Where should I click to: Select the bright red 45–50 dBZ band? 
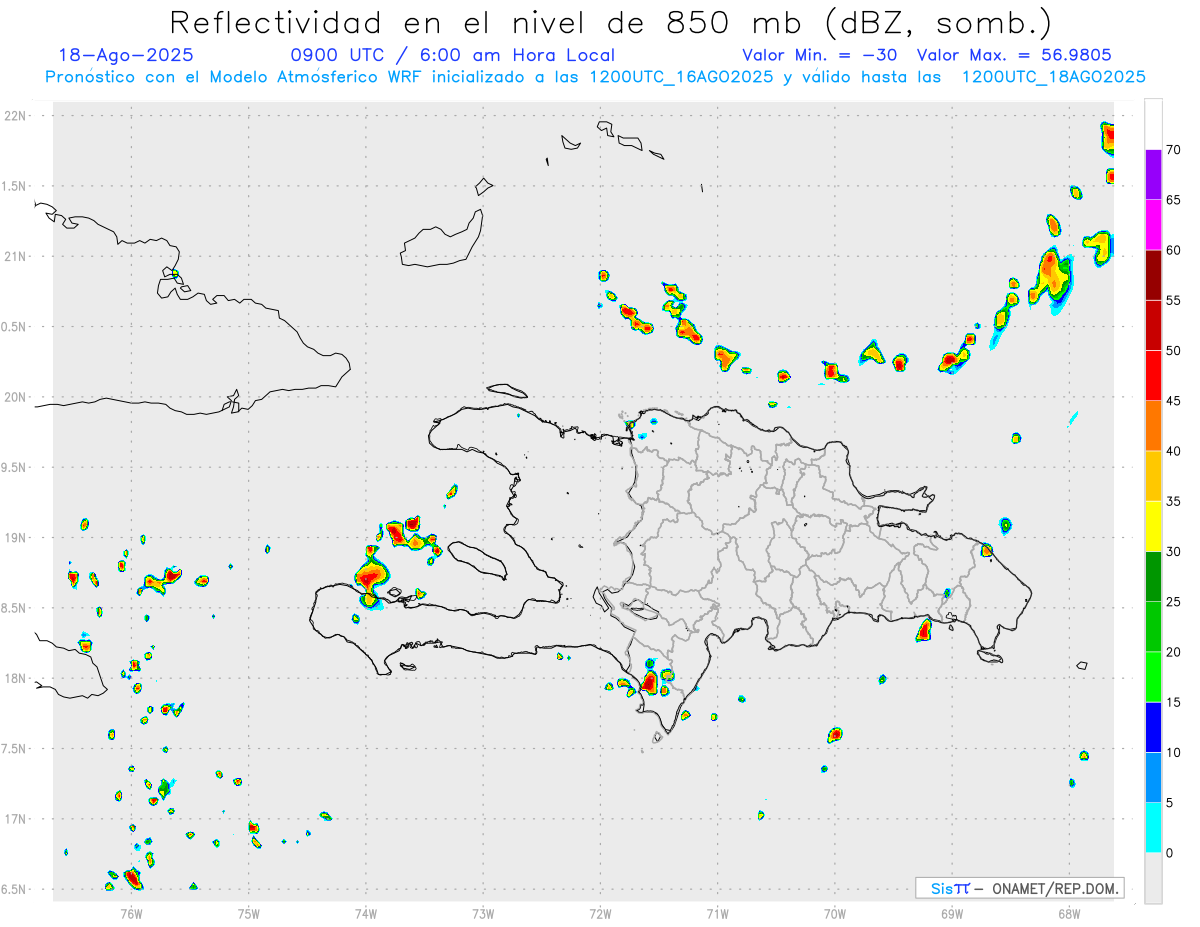[x=1153, y=376]
